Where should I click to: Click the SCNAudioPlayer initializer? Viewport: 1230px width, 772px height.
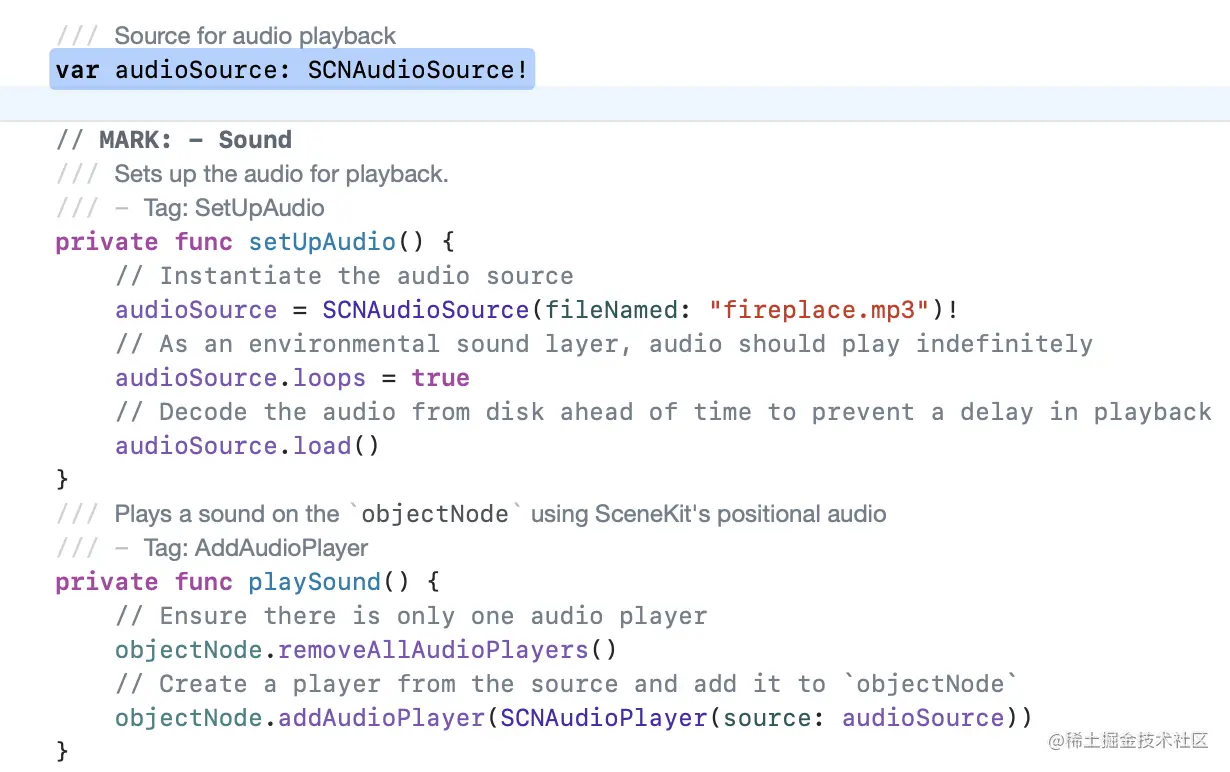point(604,718)
